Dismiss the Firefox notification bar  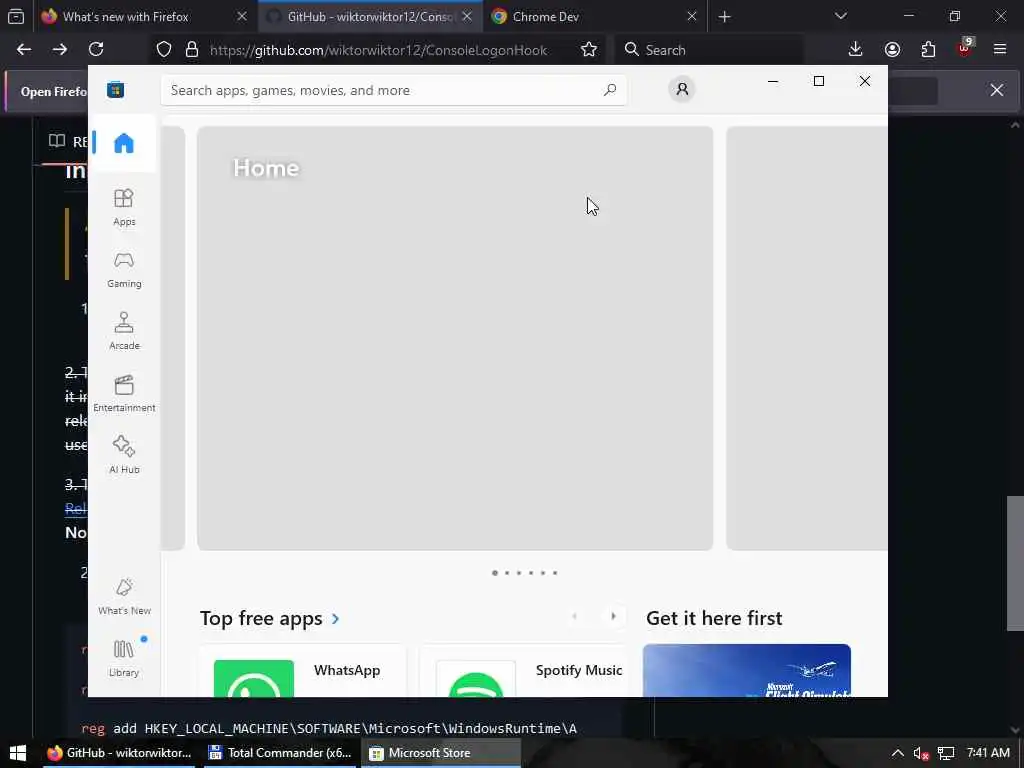(x=997, y=90)
